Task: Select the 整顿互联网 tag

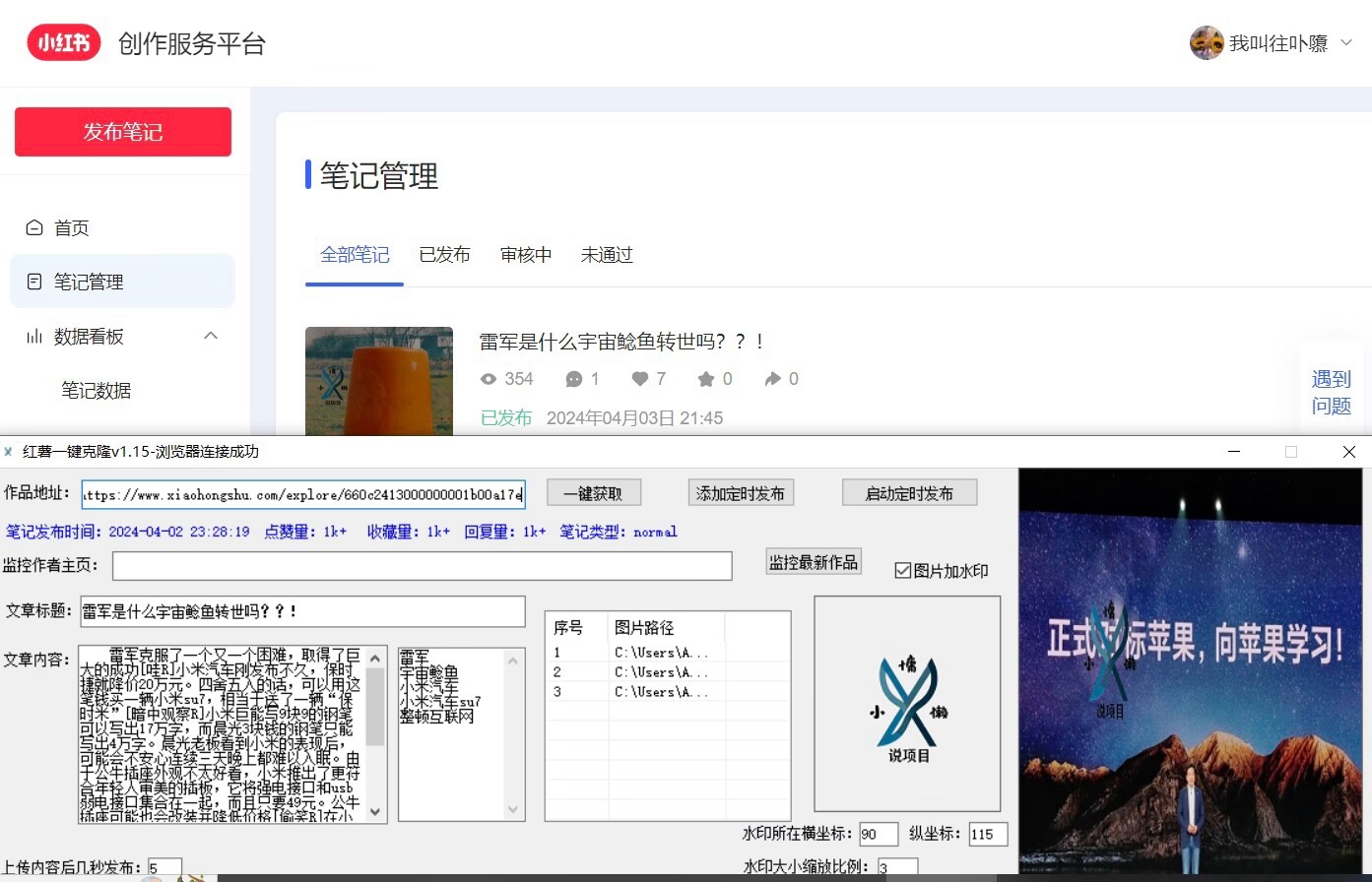Action: 437,717
